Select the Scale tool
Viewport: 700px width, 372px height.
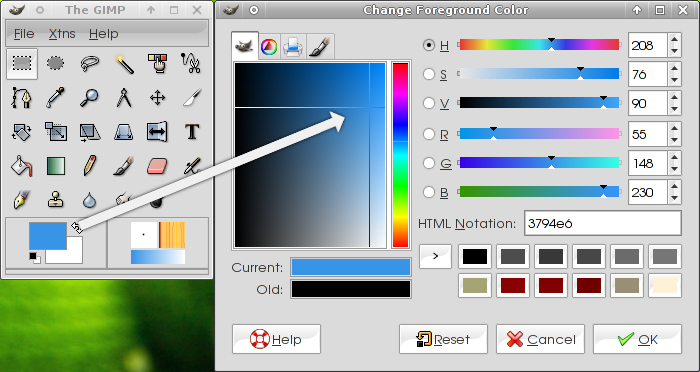point(55,132)
